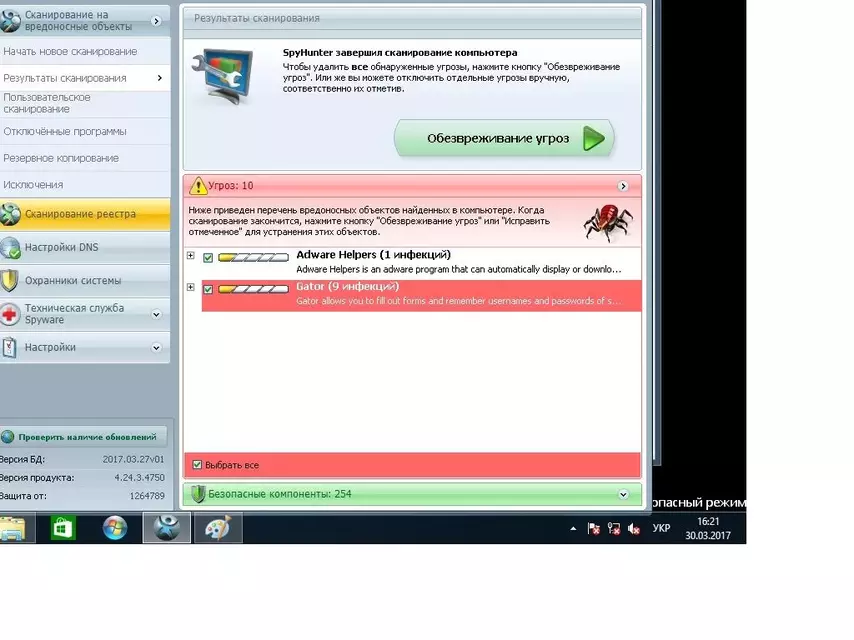
Task: Expand the Настройки section chevron
Action: [x=156, y=348]
